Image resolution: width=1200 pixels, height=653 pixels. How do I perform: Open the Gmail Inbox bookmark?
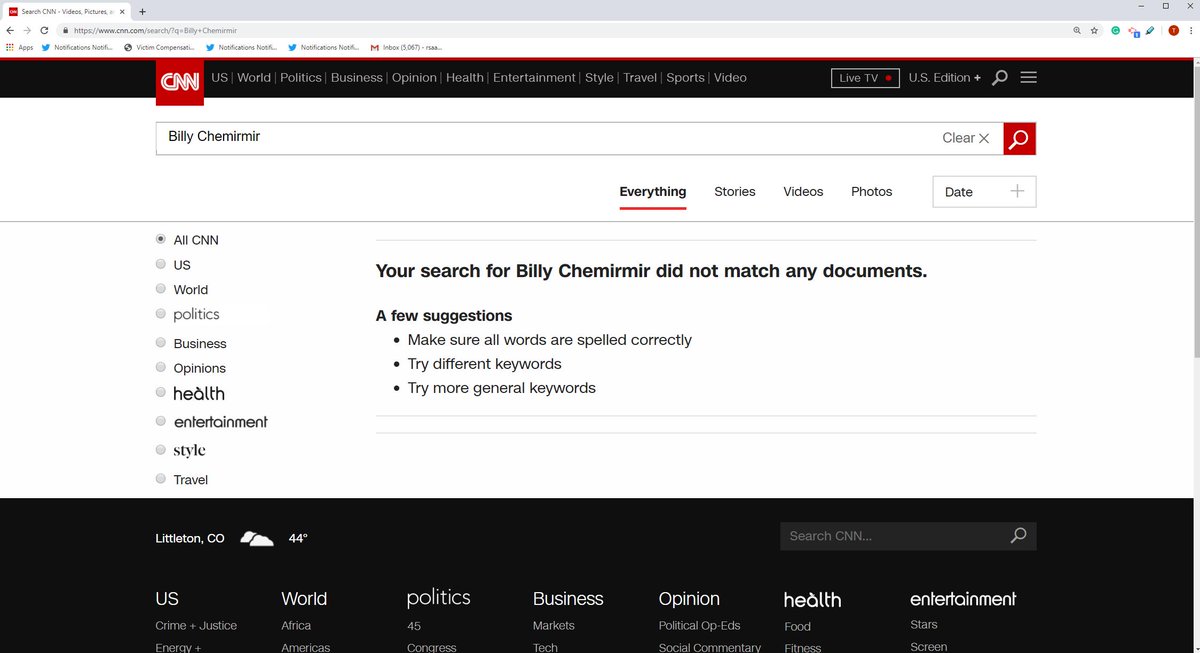point(406,47)
